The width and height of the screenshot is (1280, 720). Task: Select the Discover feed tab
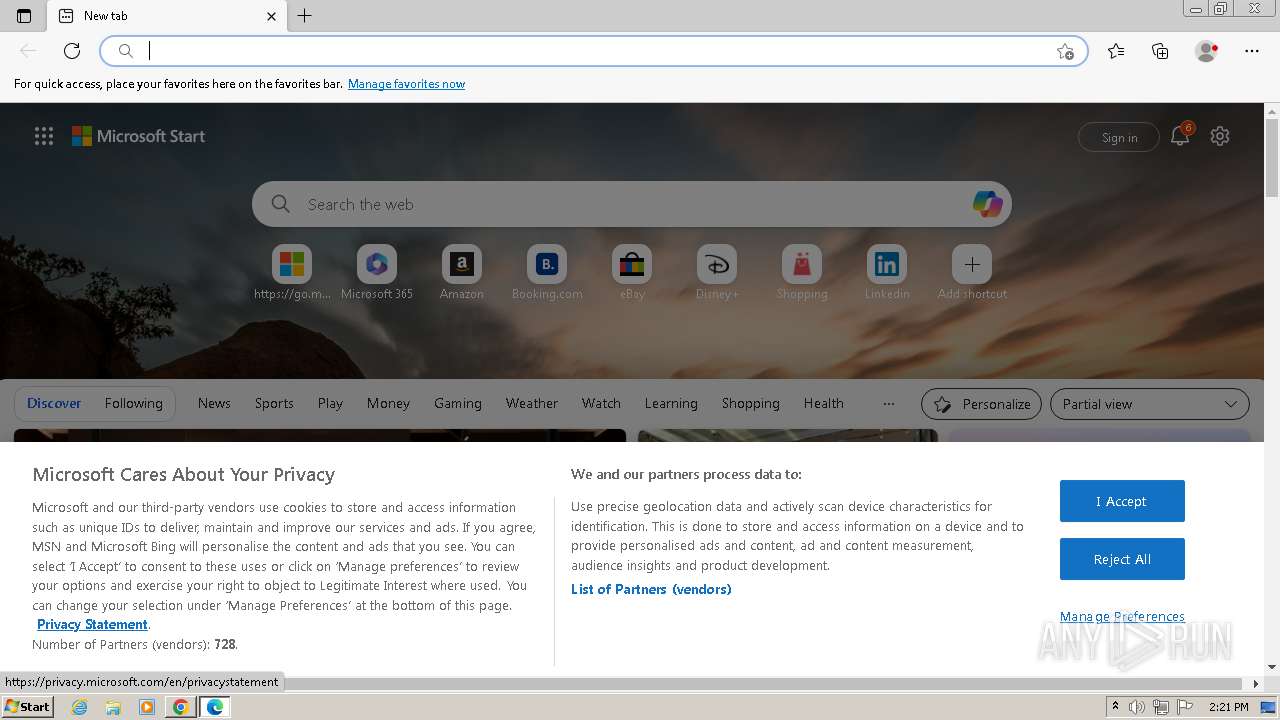pyautogui.click(x=54, y=403)
